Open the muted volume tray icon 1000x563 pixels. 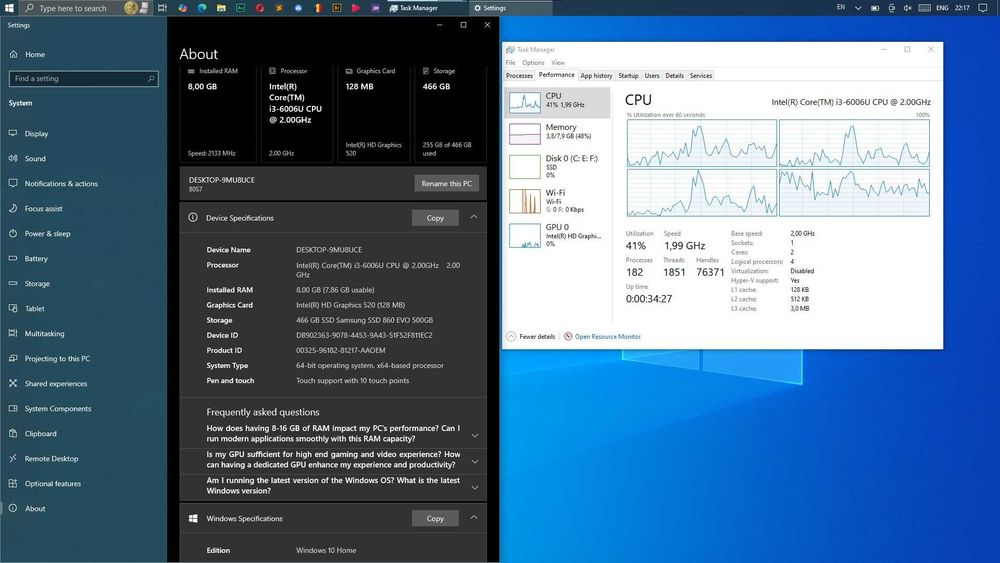pyautogui.click(x=908, y=8)
